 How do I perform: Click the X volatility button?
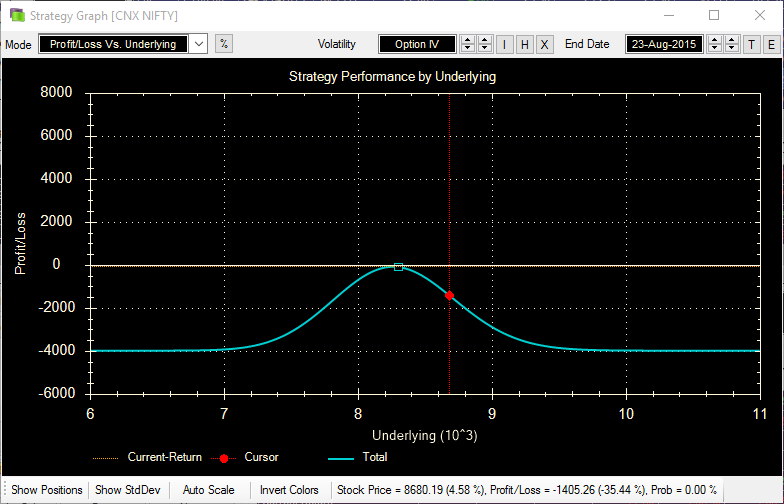click(x=544, y=44)
